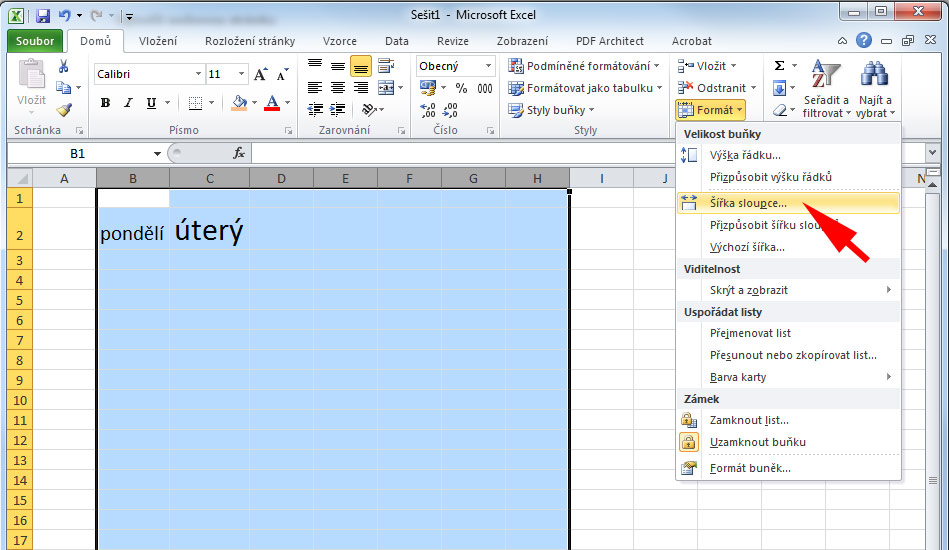Open the Soubor file tab
The width and height of the screenshot is (949, 550).
[34, 41]
